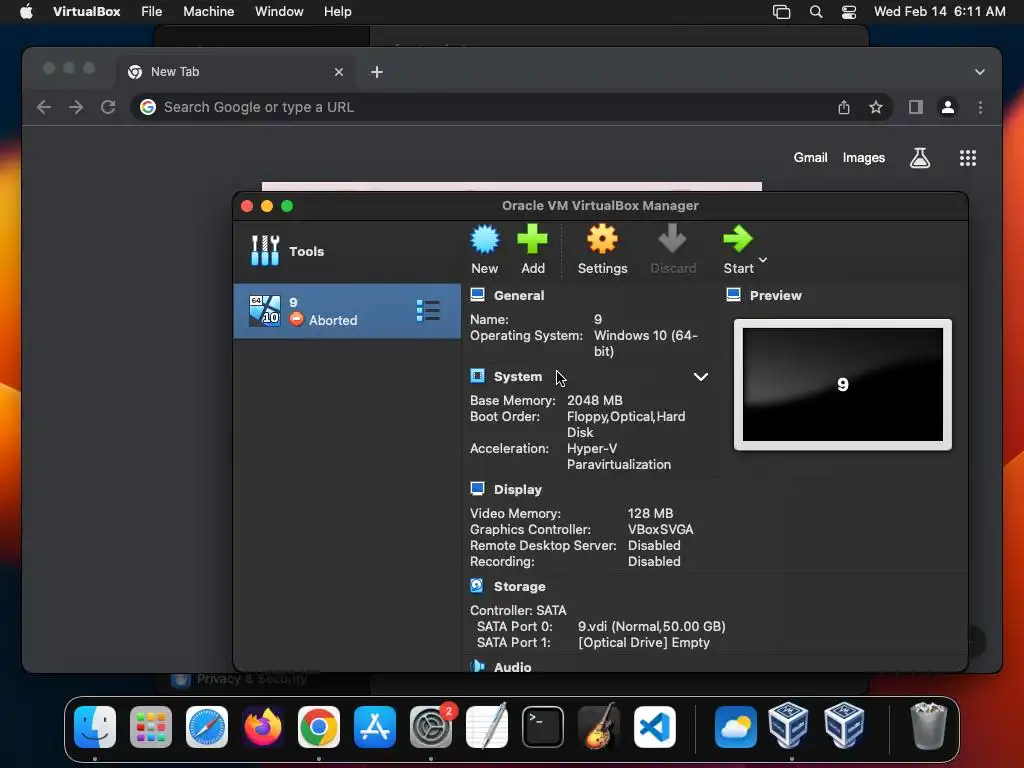Viewport: 1024px width, 768px height.
Task: Open Chrome tab search chevron
Action: point(980,72)
